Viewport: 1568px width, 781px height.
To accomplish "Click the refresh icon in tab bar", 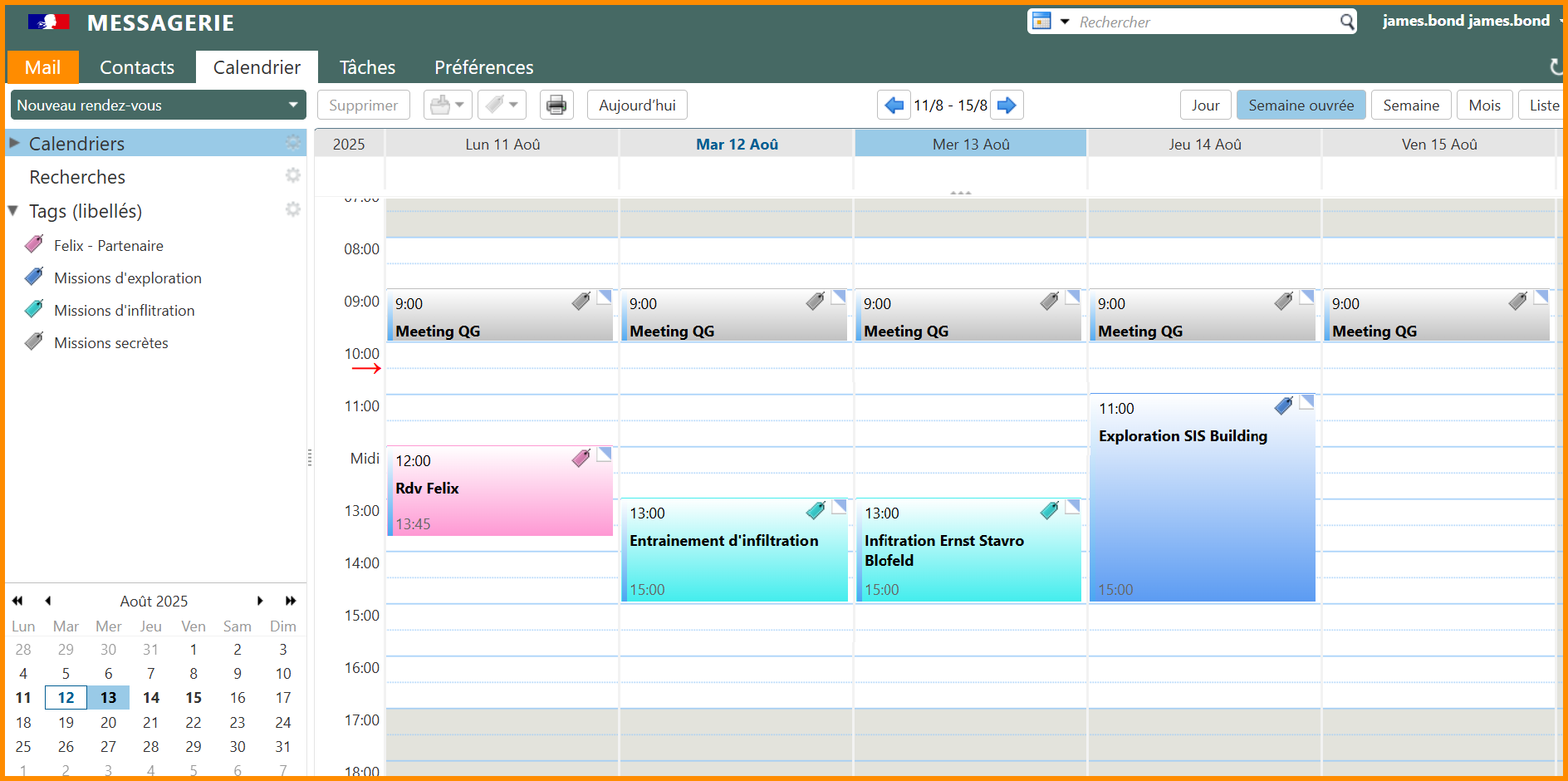I will tap(1556, 67).
